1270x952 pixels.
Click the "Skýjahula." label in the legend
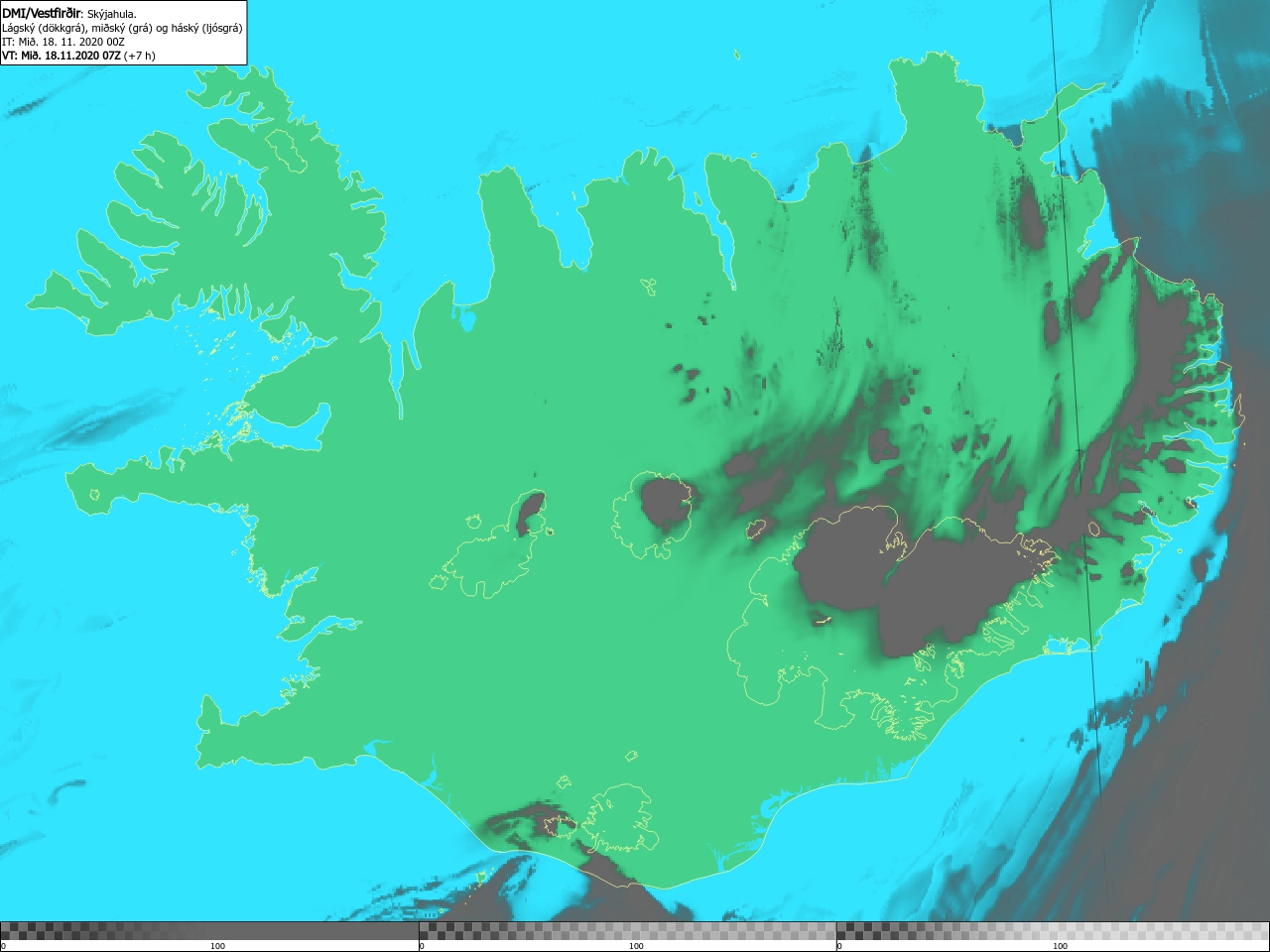112,14
